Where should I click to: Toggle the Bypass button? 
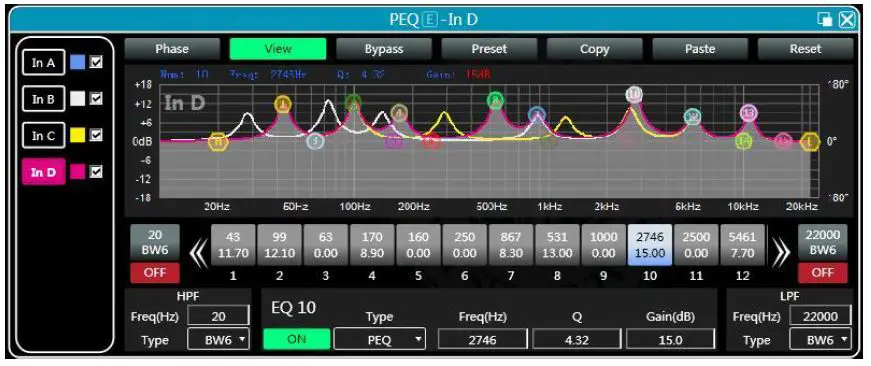pos(384,48)
